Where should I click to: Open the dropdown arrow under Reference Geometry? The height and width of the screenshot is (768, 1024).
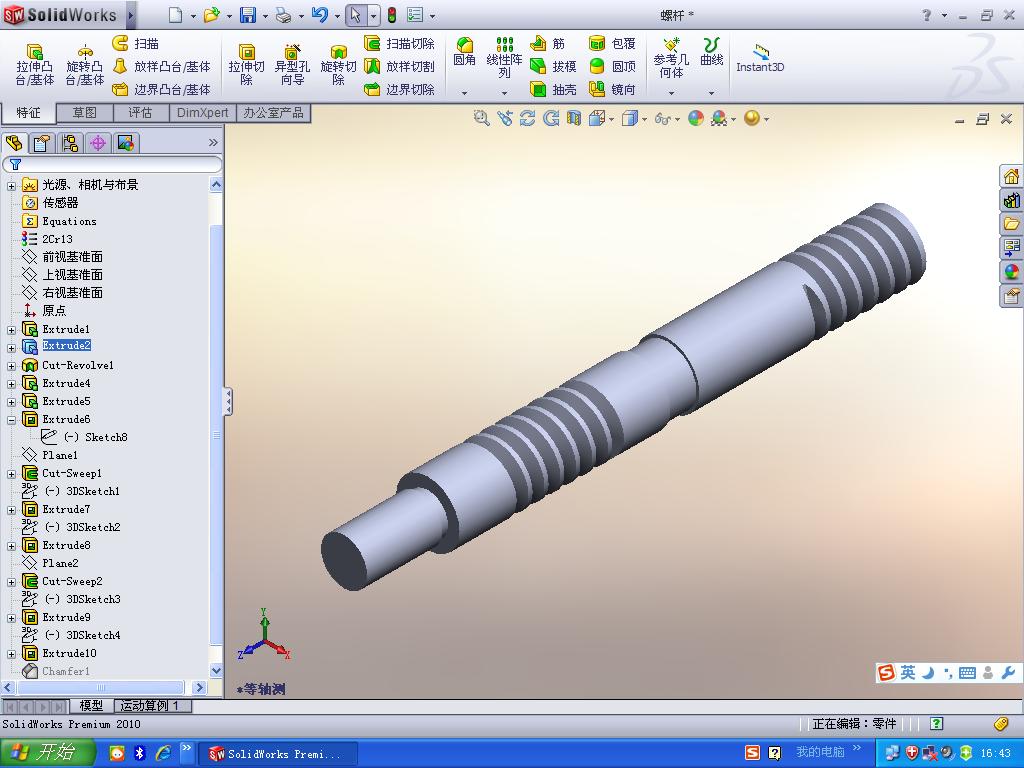[x=671, y=93]
